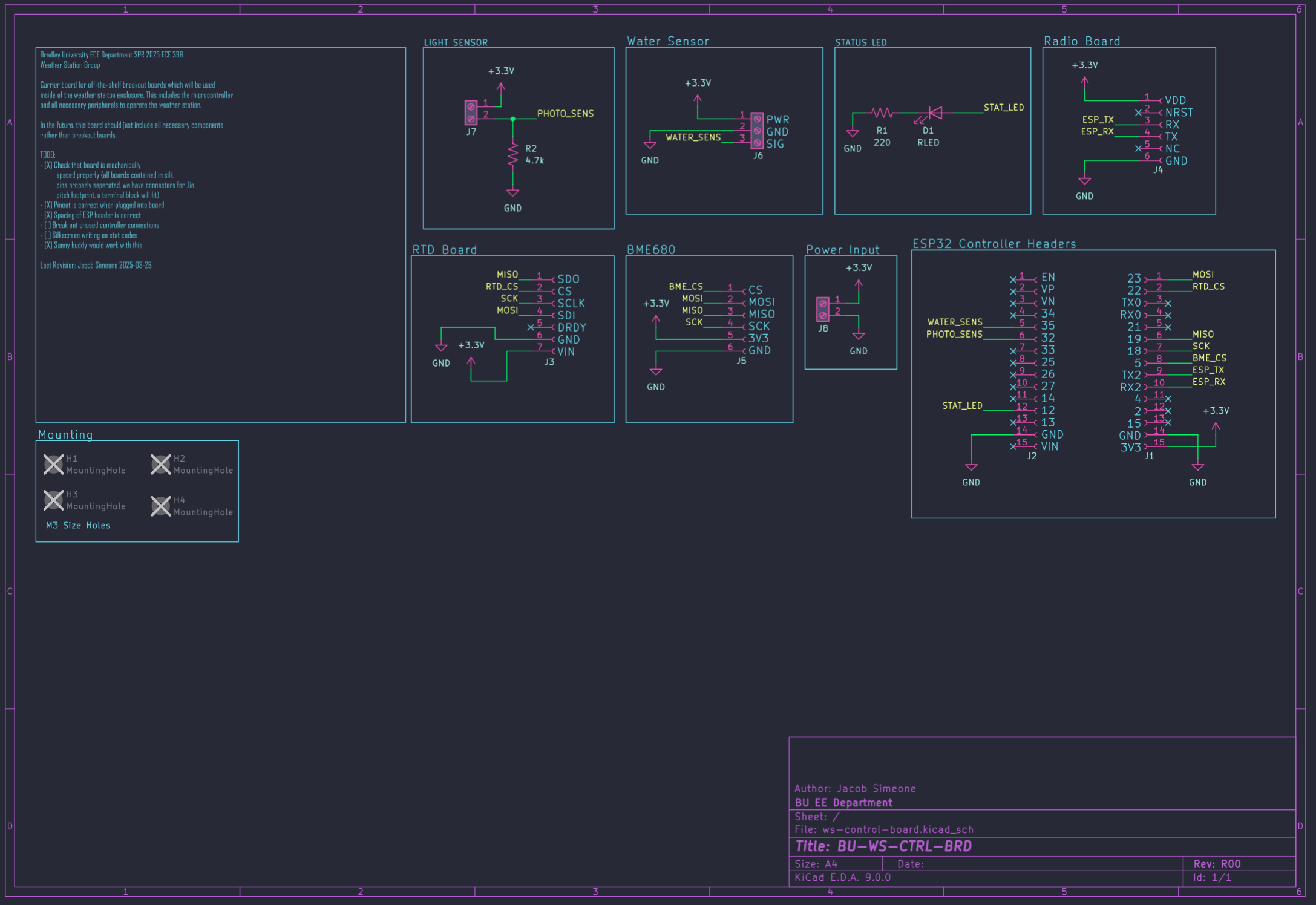This screenshot has height=905, width=1316.
Task: Click the 'M3 Size Holes' text note
Action: 78,526
